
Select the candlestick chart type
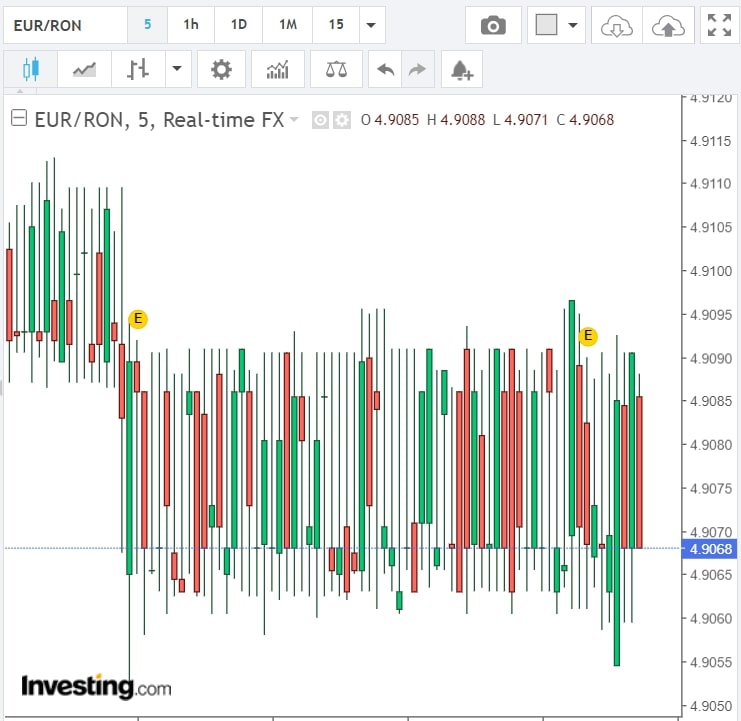pos(30,69)
